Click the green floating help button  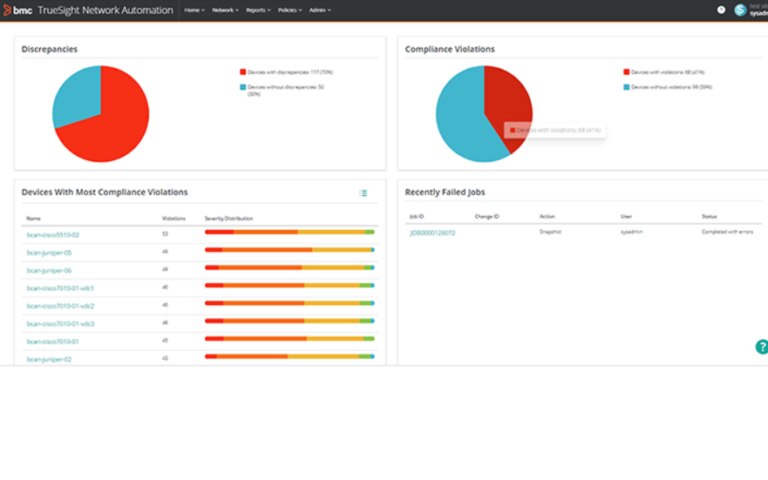pos(761,347)
